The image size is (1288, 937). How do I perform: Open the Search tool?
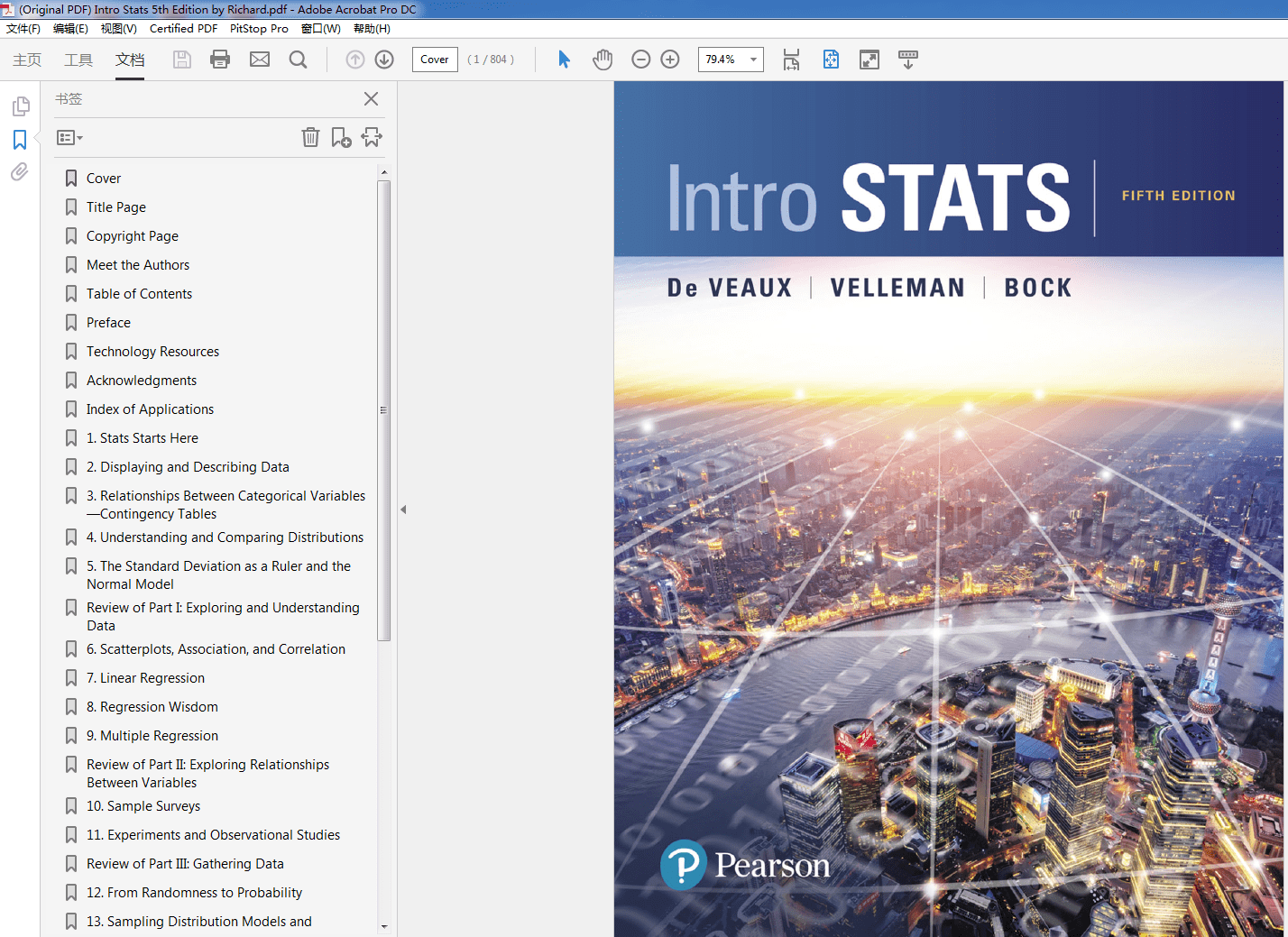pyautogui.click(x=298, y=59)
